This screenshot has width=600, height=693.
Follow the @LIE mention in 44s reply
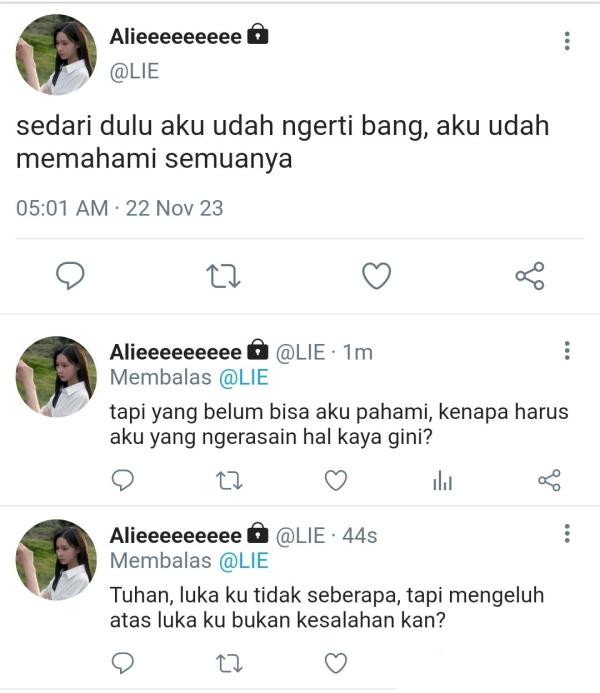click(x=244, y=561)
